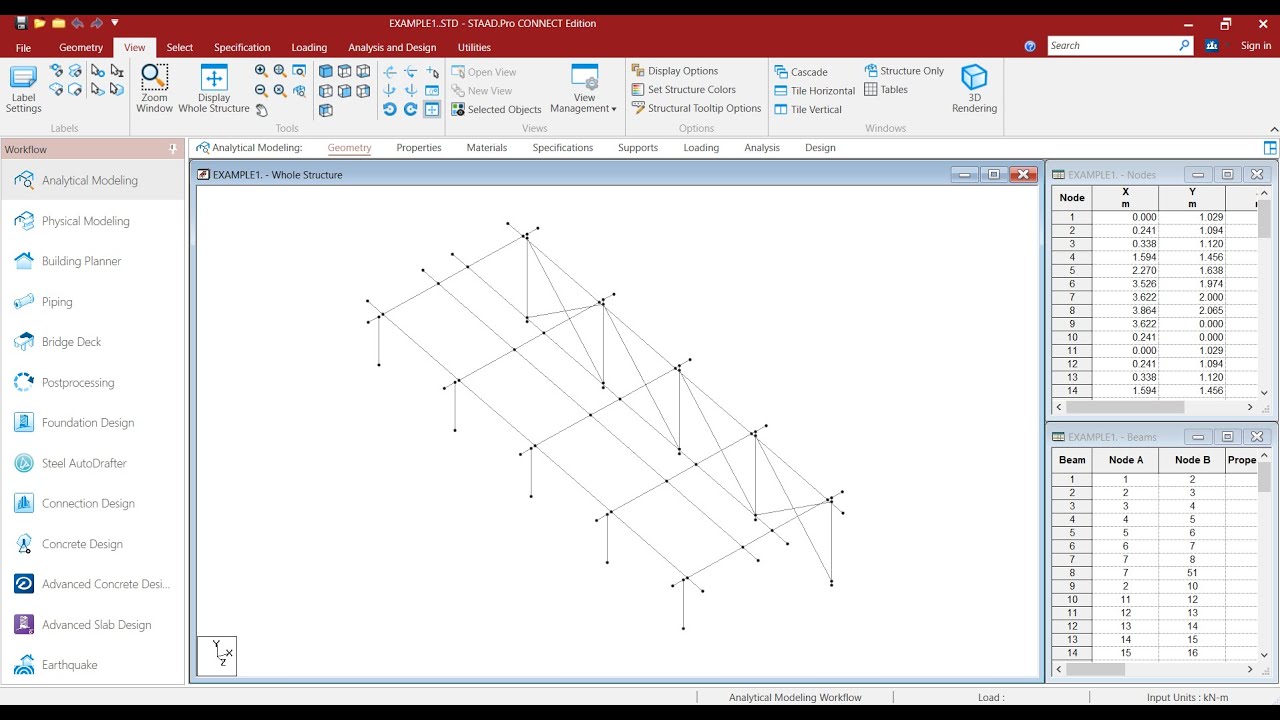Image resolution: width=1280 pixels, height=720 pixels.
Task: Click Tile Horizontal
Action: coord(815,91)
